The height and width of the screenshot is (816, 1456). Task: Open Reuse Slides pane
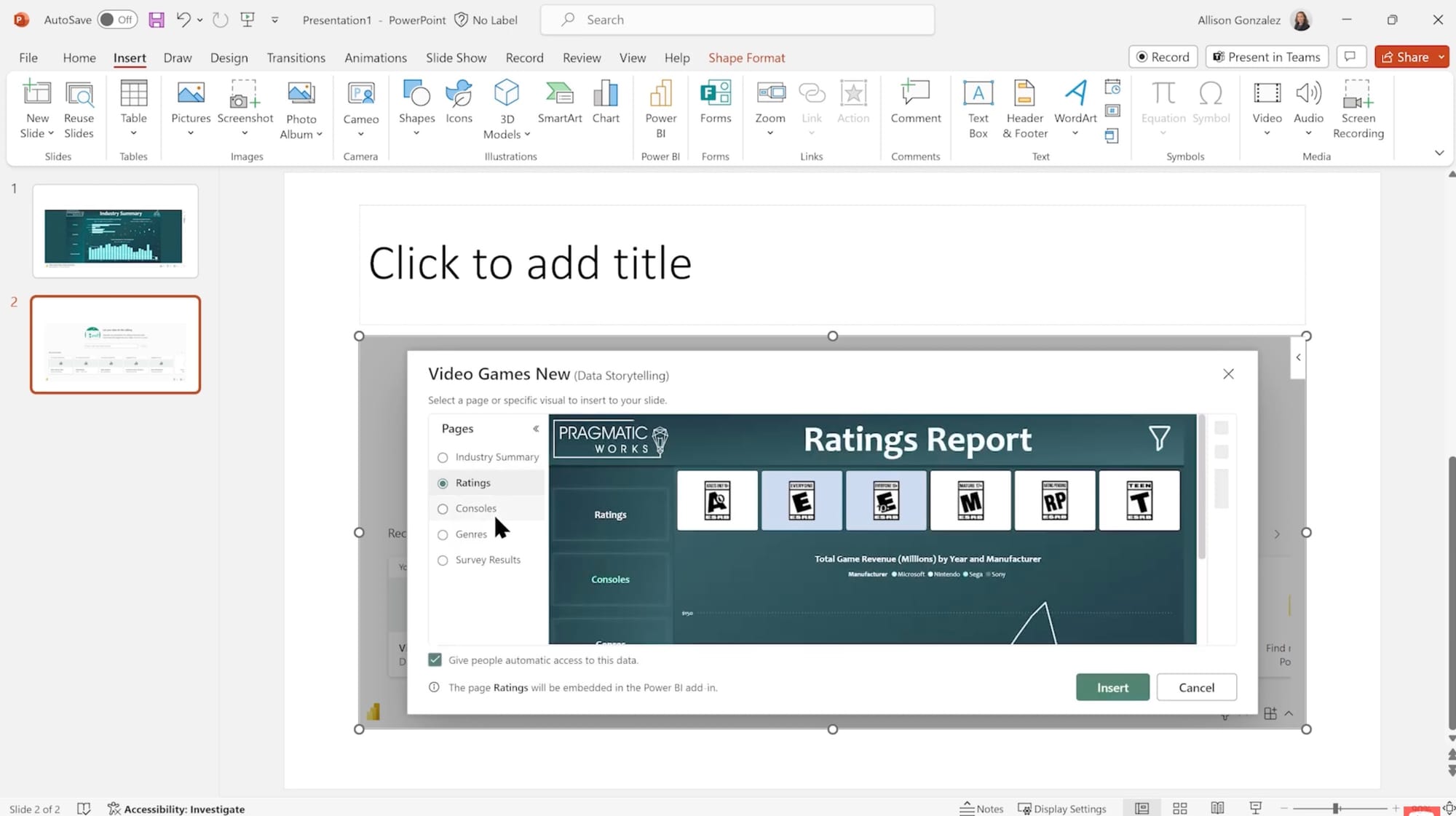coord(79,109)
